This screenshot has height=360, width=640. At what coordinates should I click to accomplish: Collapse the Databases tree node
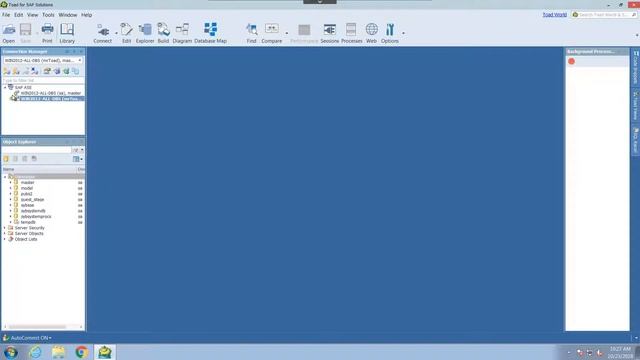point(5,177)
